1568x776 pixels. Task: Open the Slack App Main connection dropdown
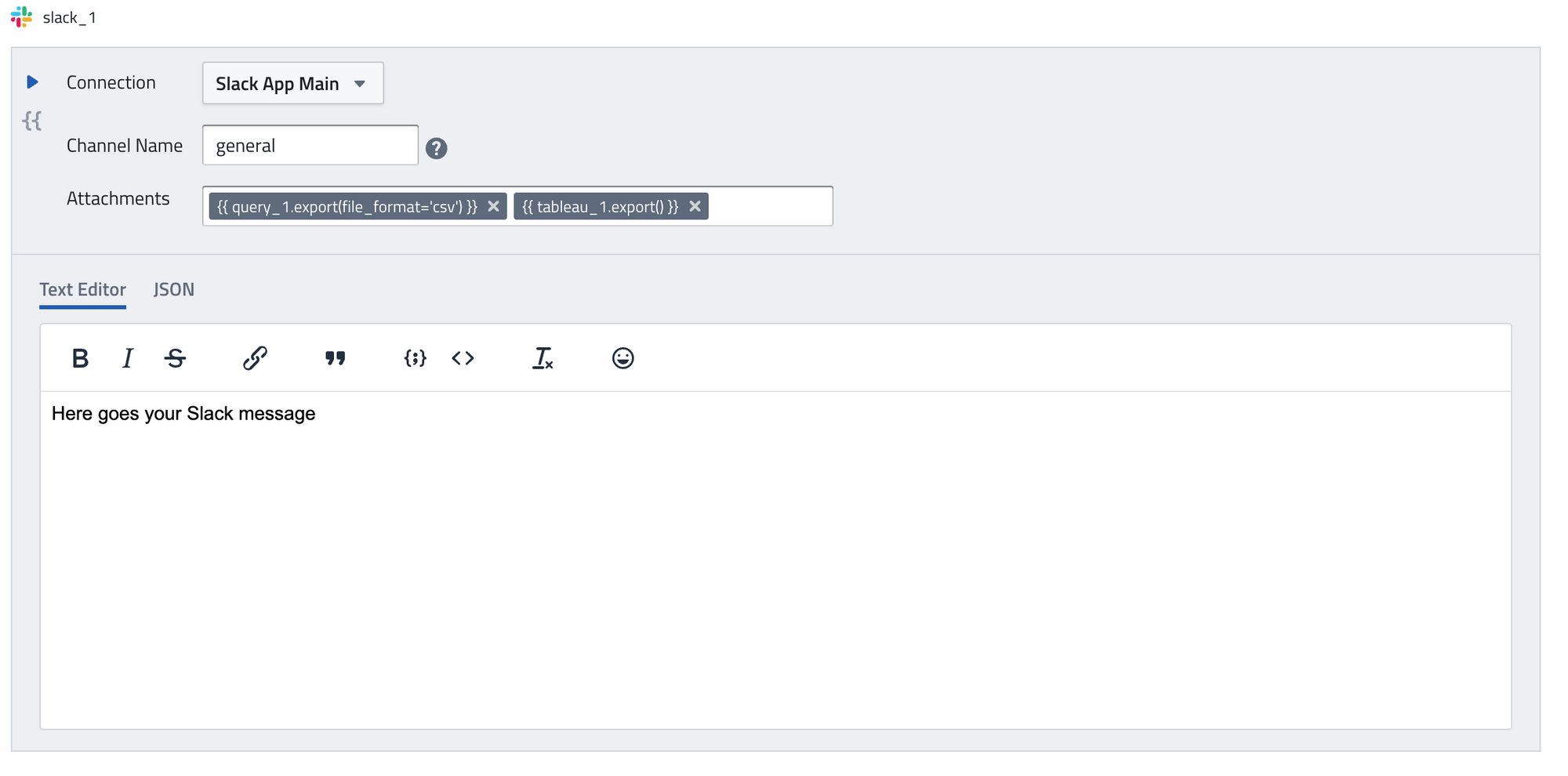pos(292,83)
